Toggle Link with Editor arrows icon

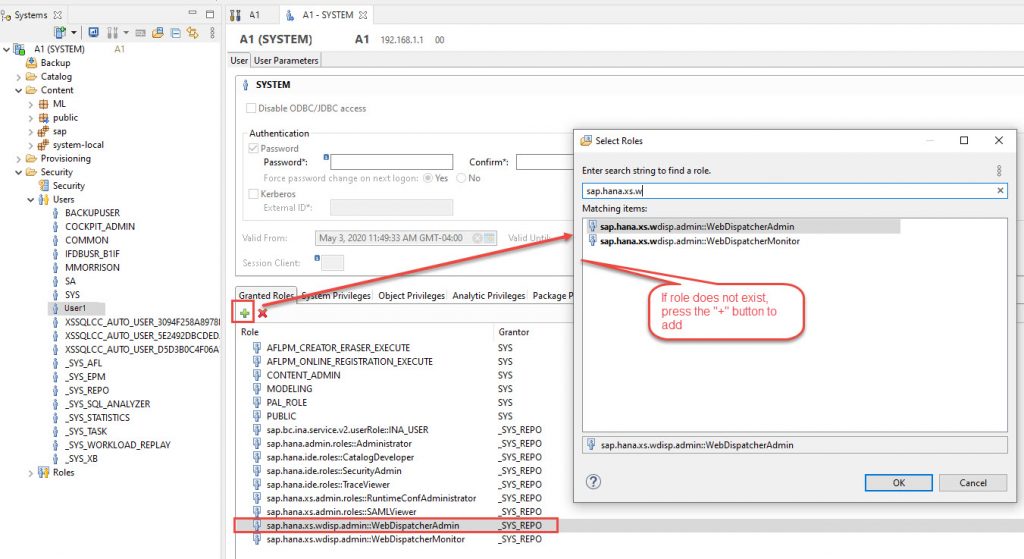[x=192, y=32]
